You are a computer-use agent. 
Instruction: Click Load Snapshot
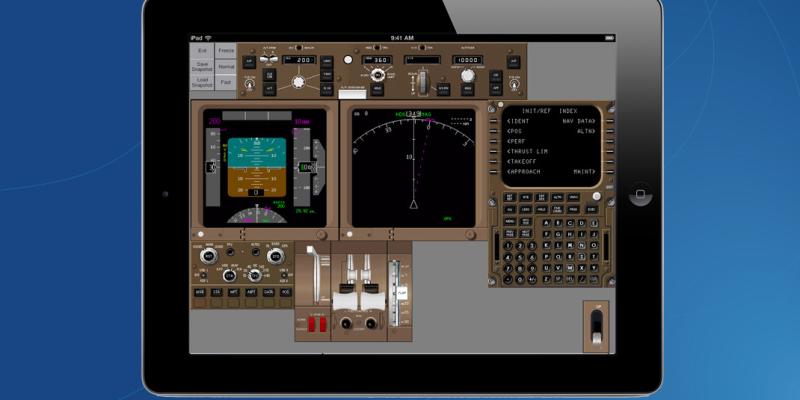[x=202, y=82]
